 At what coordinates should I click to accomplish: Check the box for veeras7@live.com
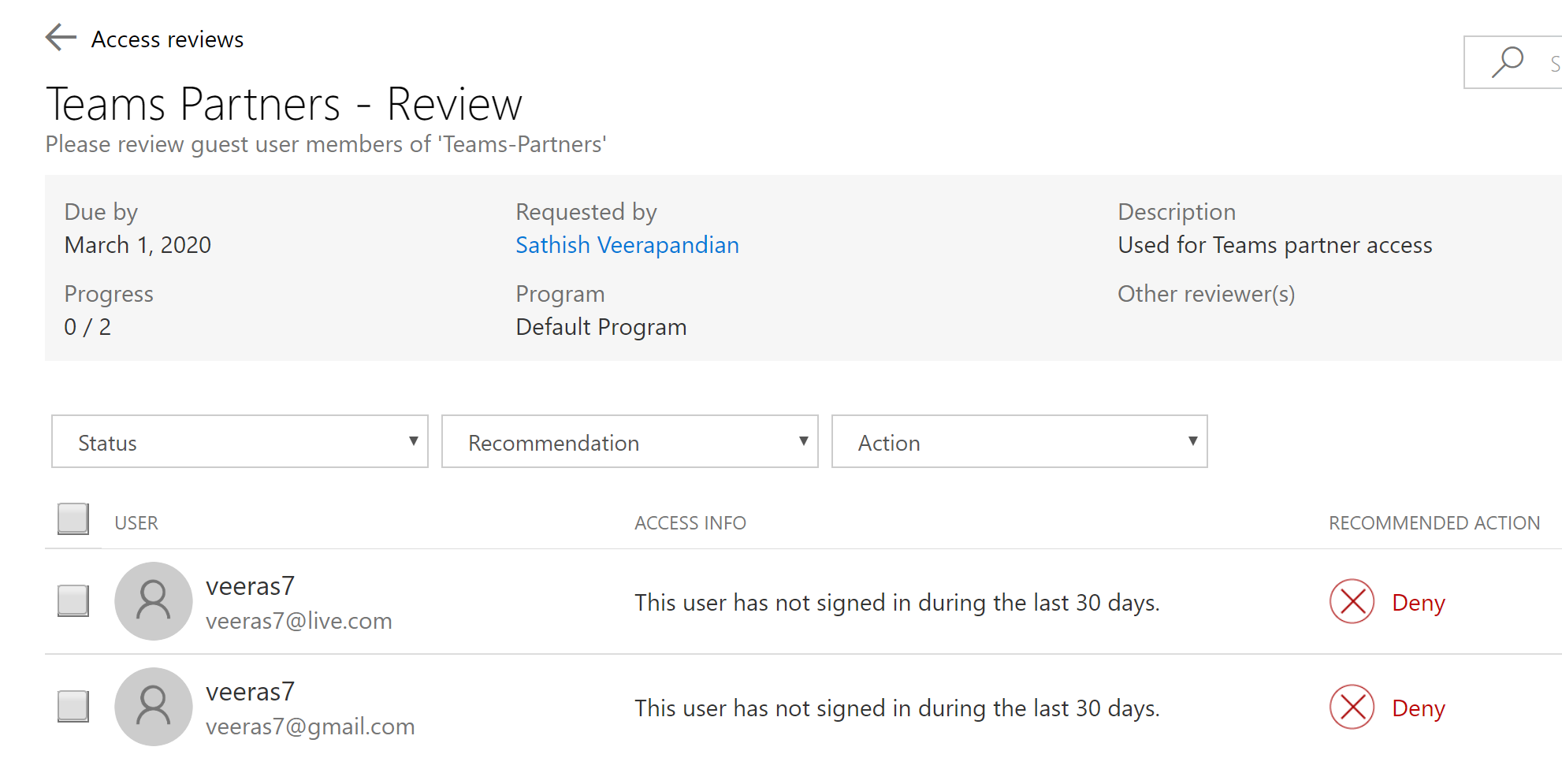point(73,600)
